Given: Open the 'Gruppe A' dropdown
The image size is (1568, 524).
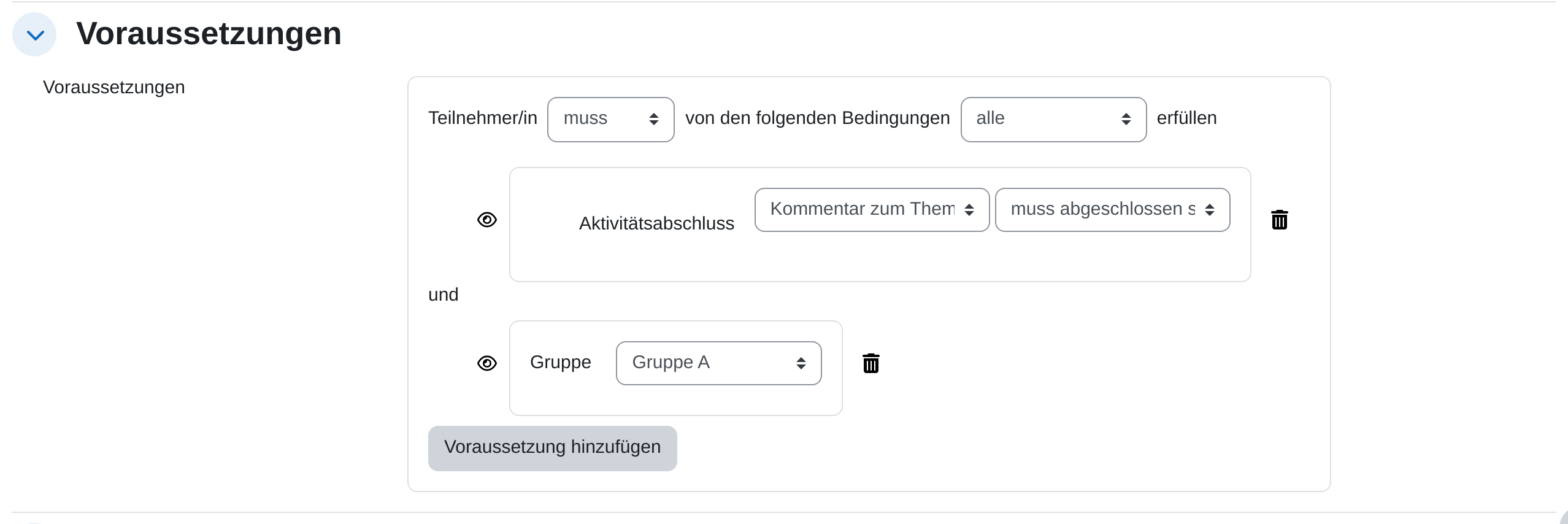Looking at the screenshot, I should pos(718,363).
